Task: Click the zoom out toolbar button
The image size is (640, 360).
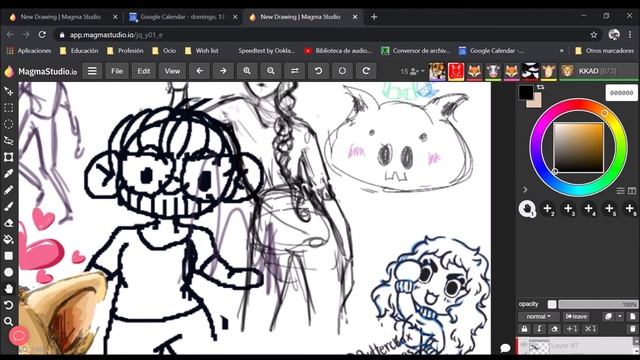Action: (271, 71)
